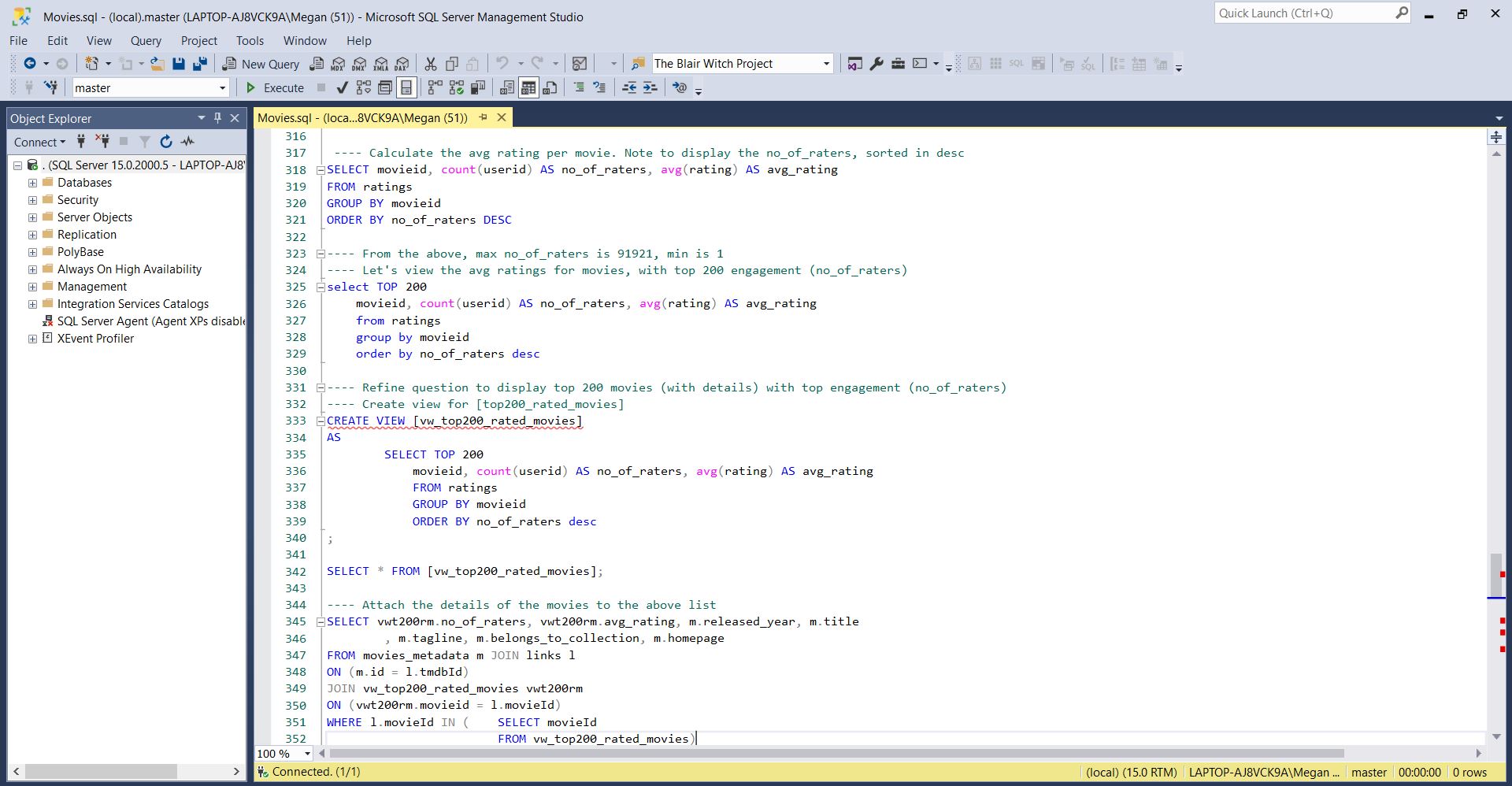
Task: Click the Connect button in Object Explorer
Action: [39, 142]
